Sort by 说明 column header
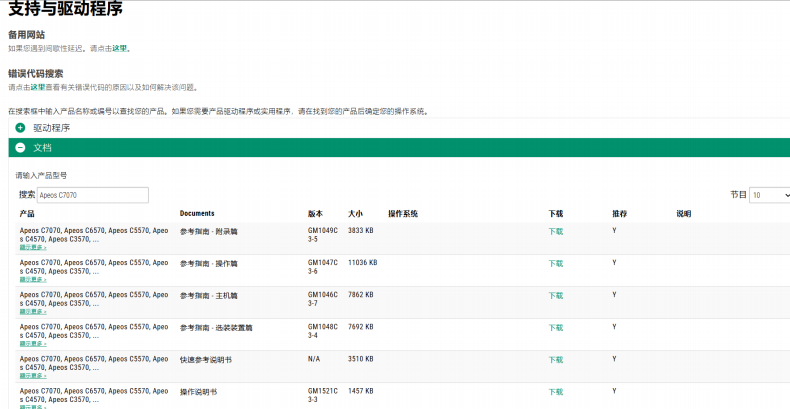This screenshot has width=790, height=409. [x=684, y=214]
